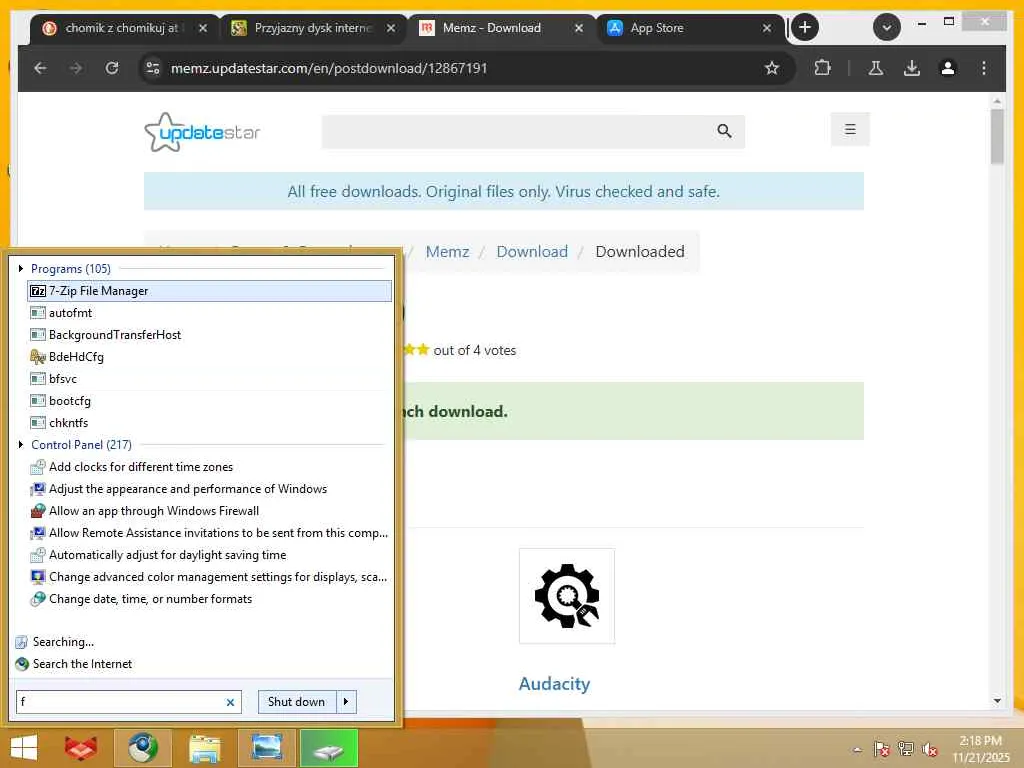
Task: Reload the Memz download page
Action: coord(112,68)
